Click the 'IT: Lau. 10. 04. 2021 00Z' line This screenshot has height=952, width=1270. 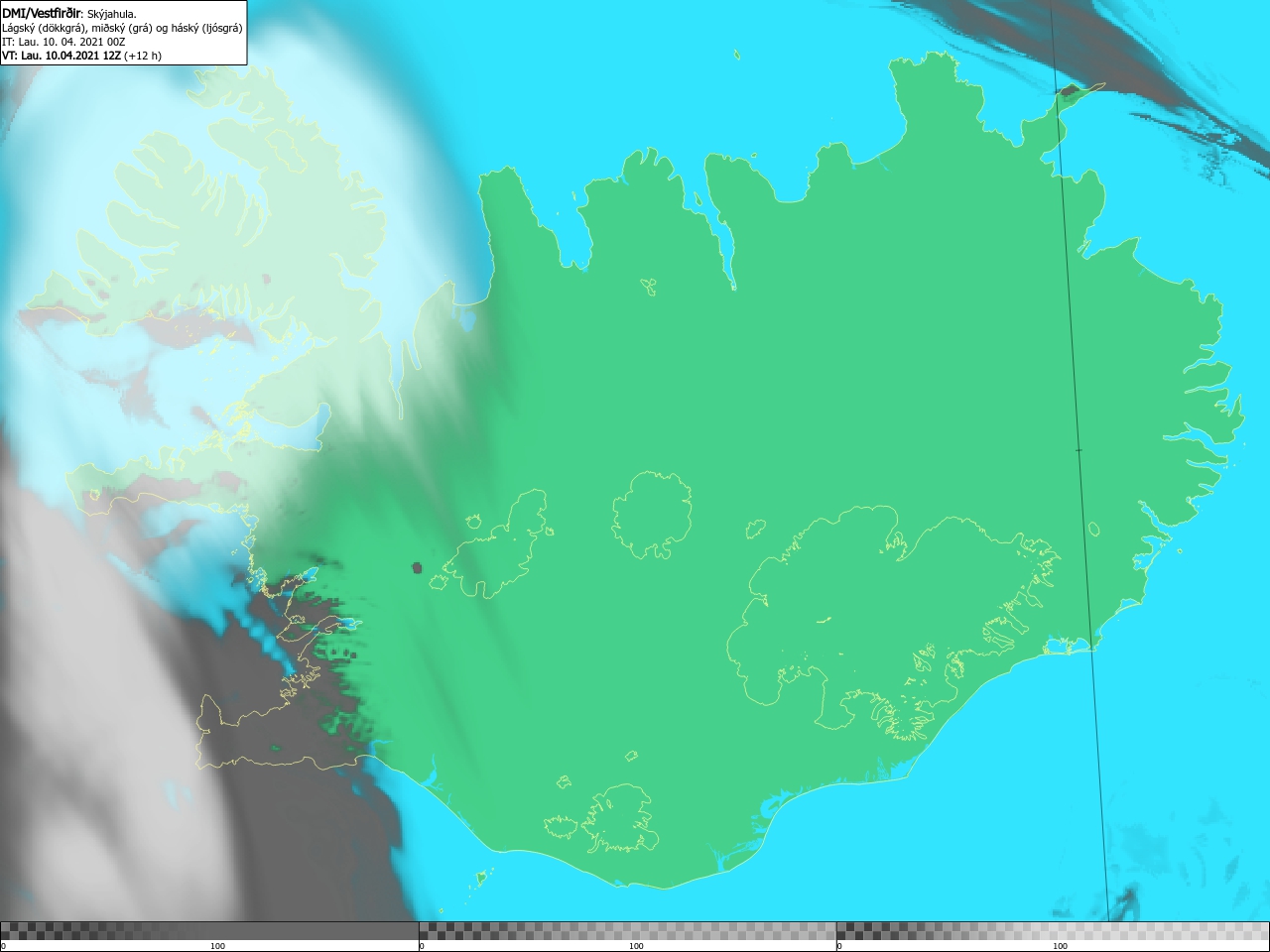coord(63,42)
